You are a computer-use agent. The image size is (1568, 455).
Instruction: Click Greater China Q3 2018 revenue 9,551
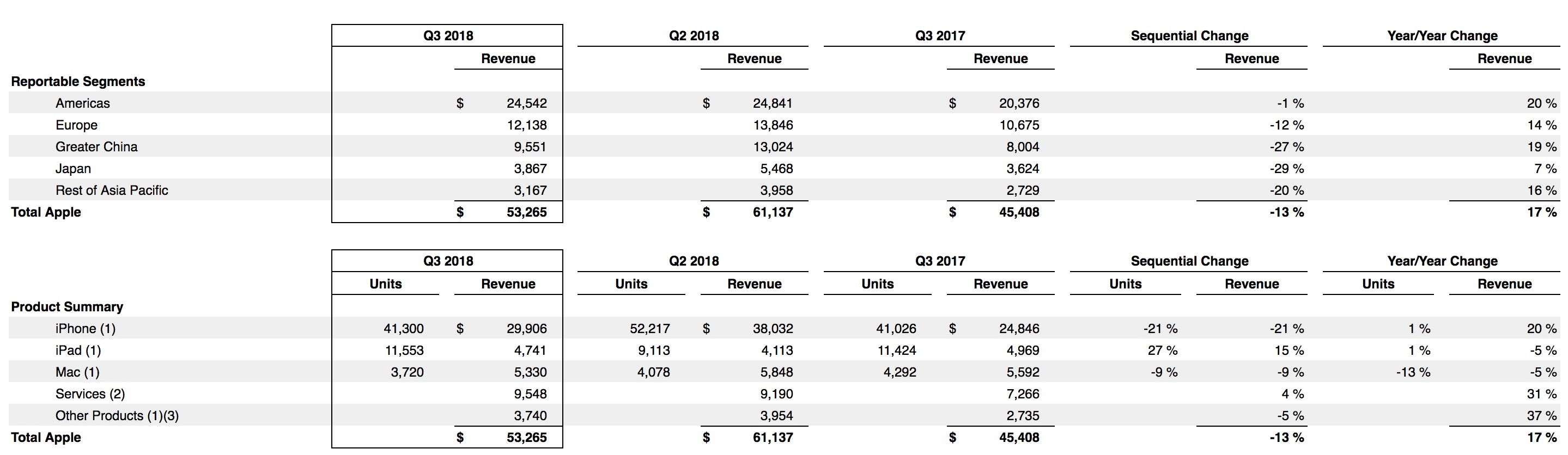coord(530,147)
